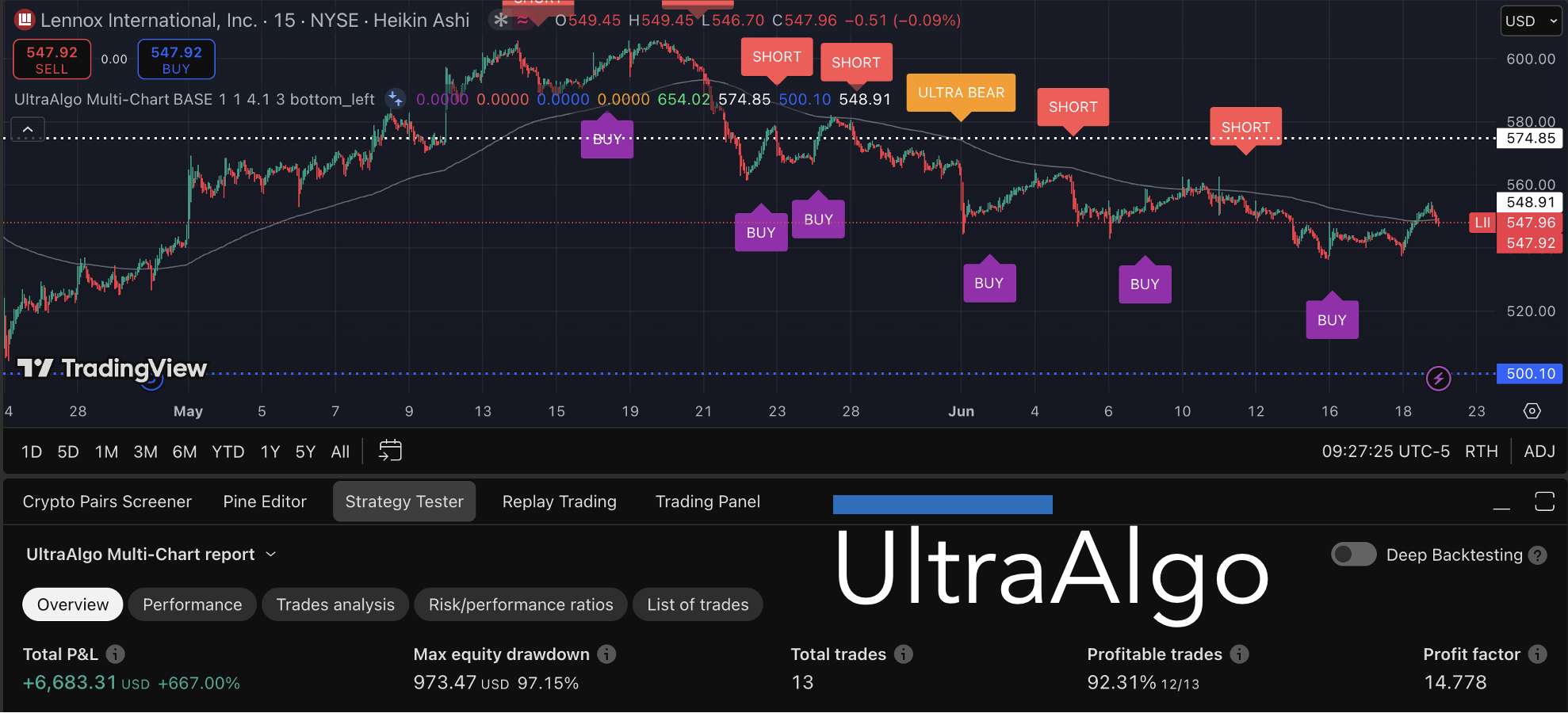Screen dimensions: 1568x713
Task: Click the info icon next to Profitable trades
Action: tap(1240, 654)
